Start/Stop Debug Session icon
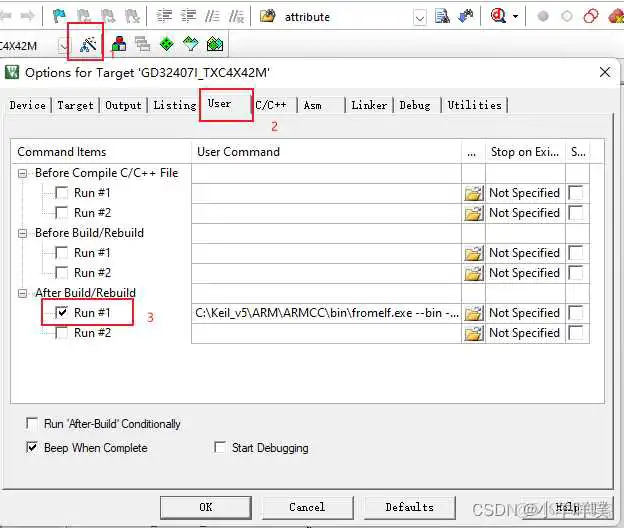 (x=498, y=16)
